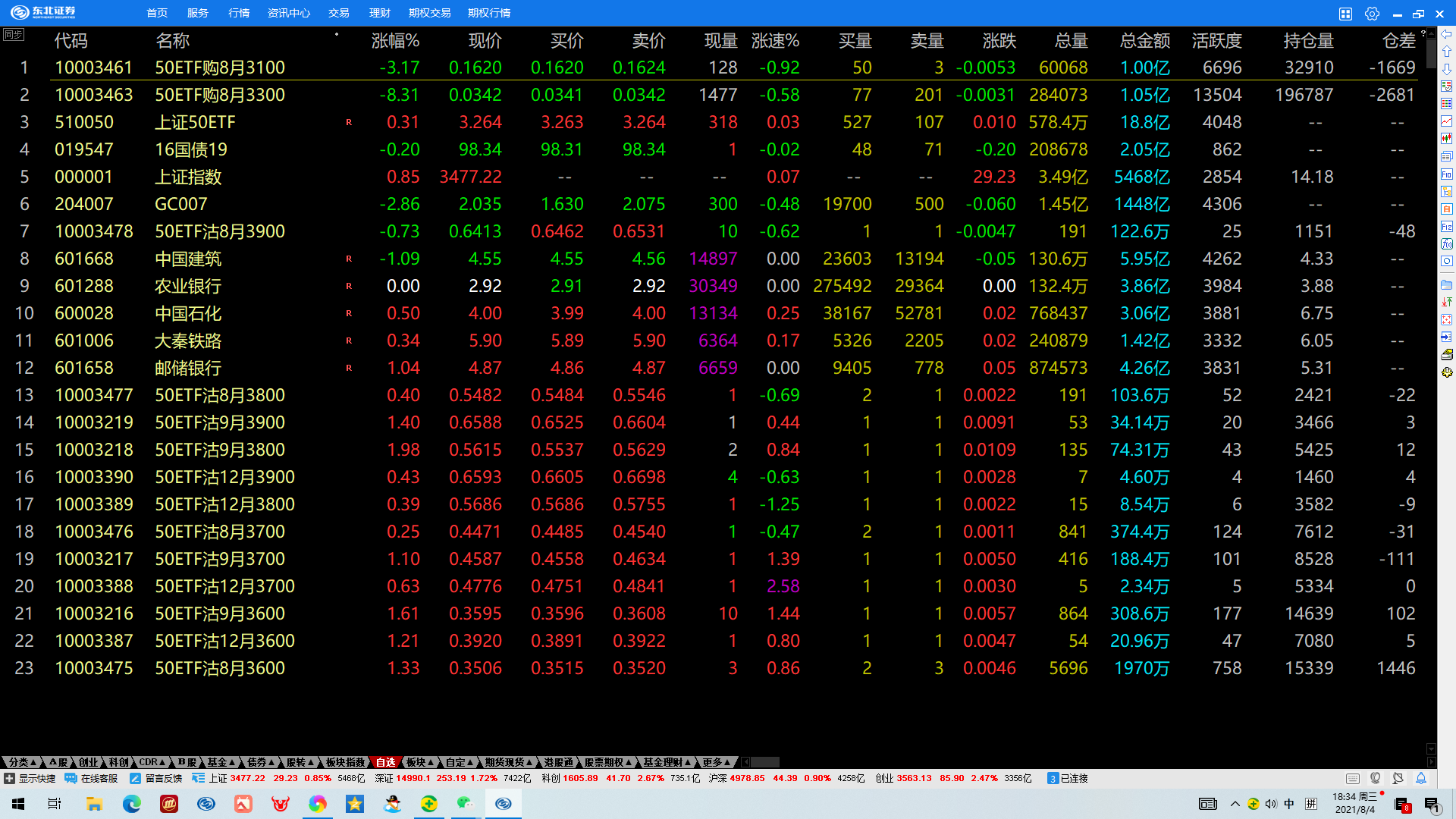Click the notification bell in status bar
1456x819 pixels.
pyautogui.click(x=1421, y=778)
